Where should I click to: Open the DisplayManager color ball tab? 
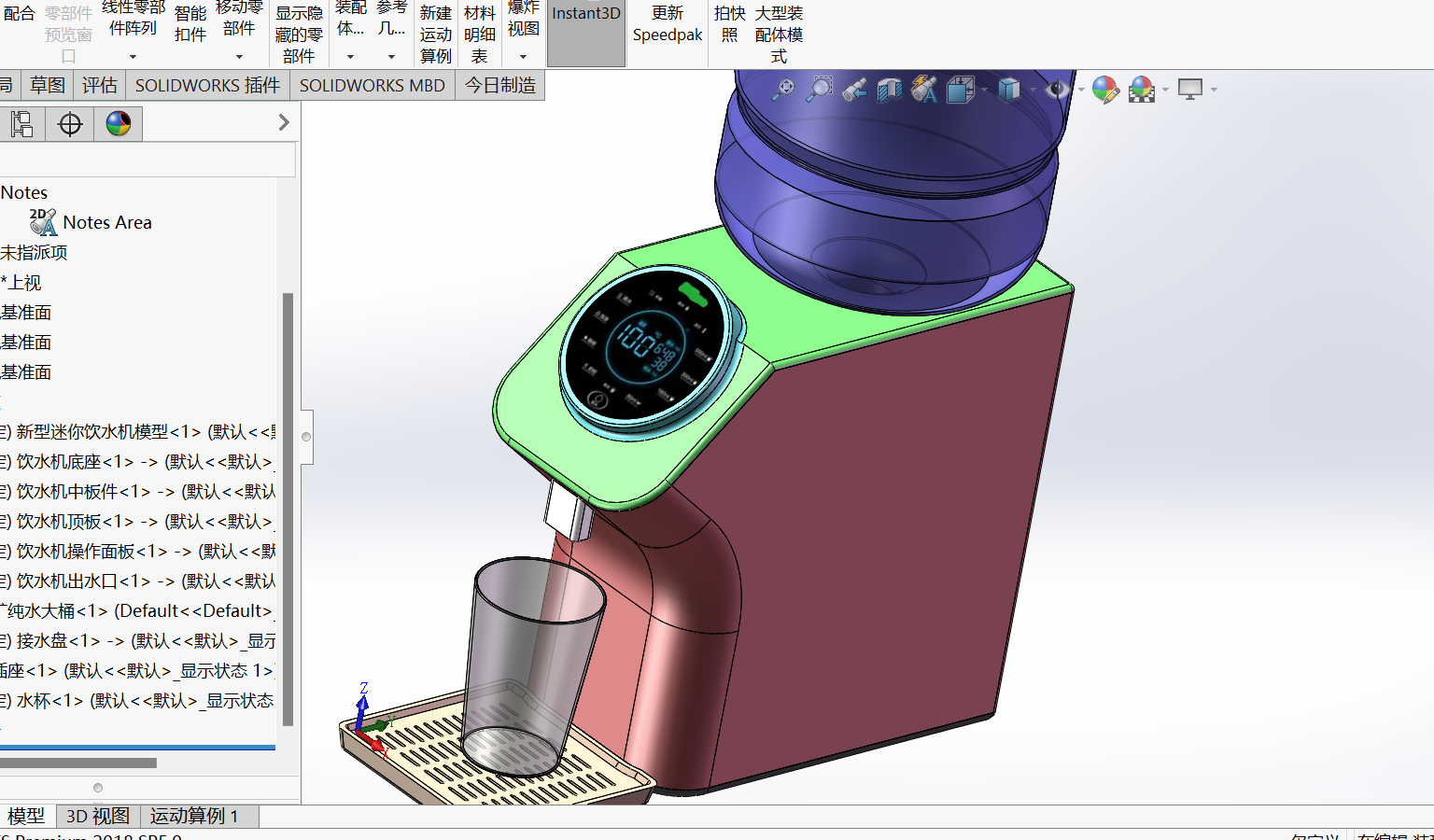119,123
